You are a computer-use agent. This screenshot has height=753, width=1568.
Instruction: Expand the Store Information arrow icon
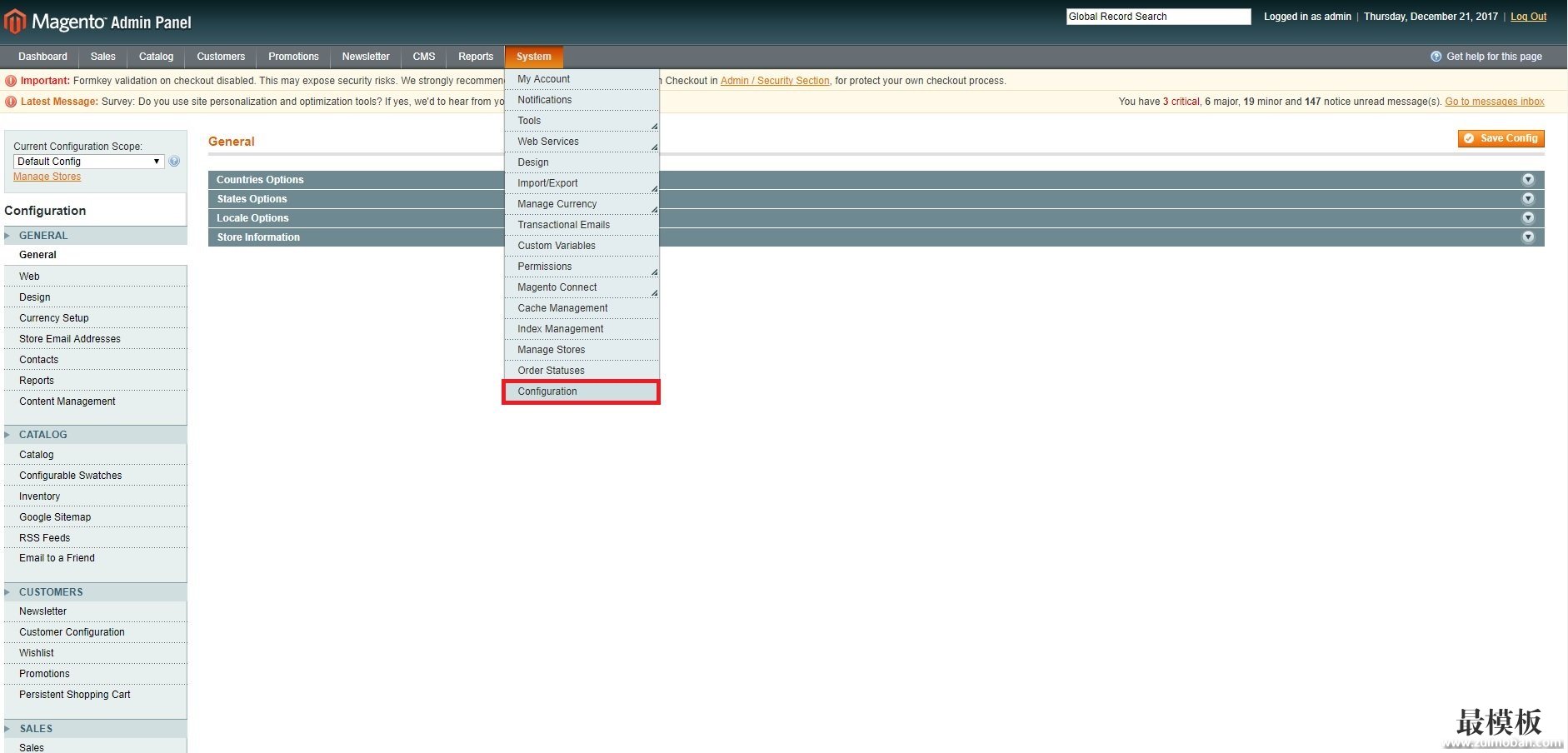pyautogui.click(x=1528, y=237)
